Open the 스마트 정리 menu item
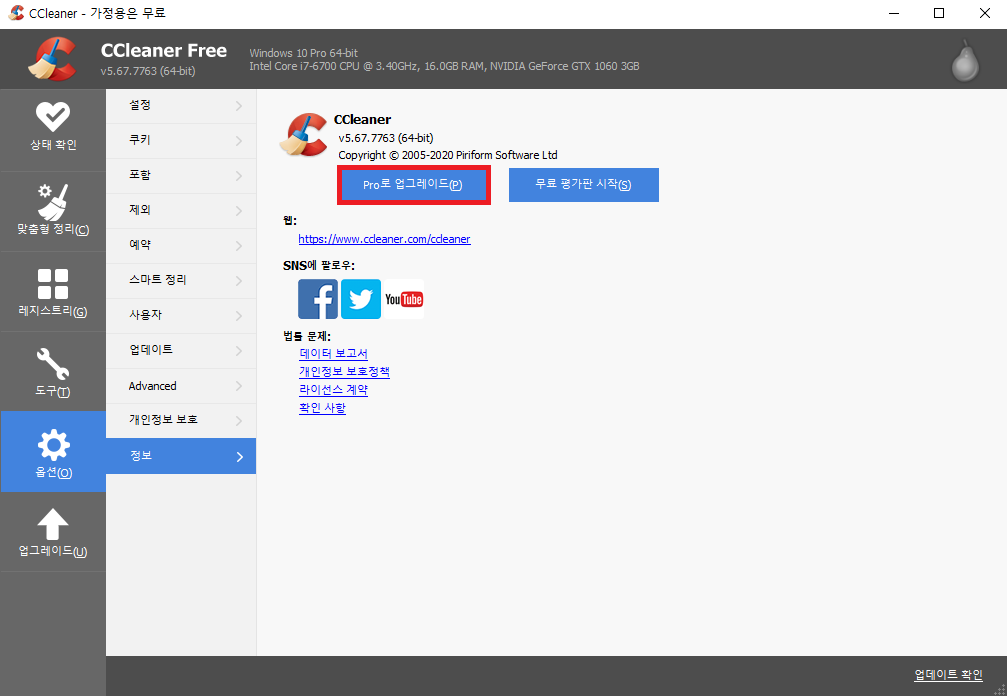This screenshot has width=1007, height=696. tap(181, 281)
